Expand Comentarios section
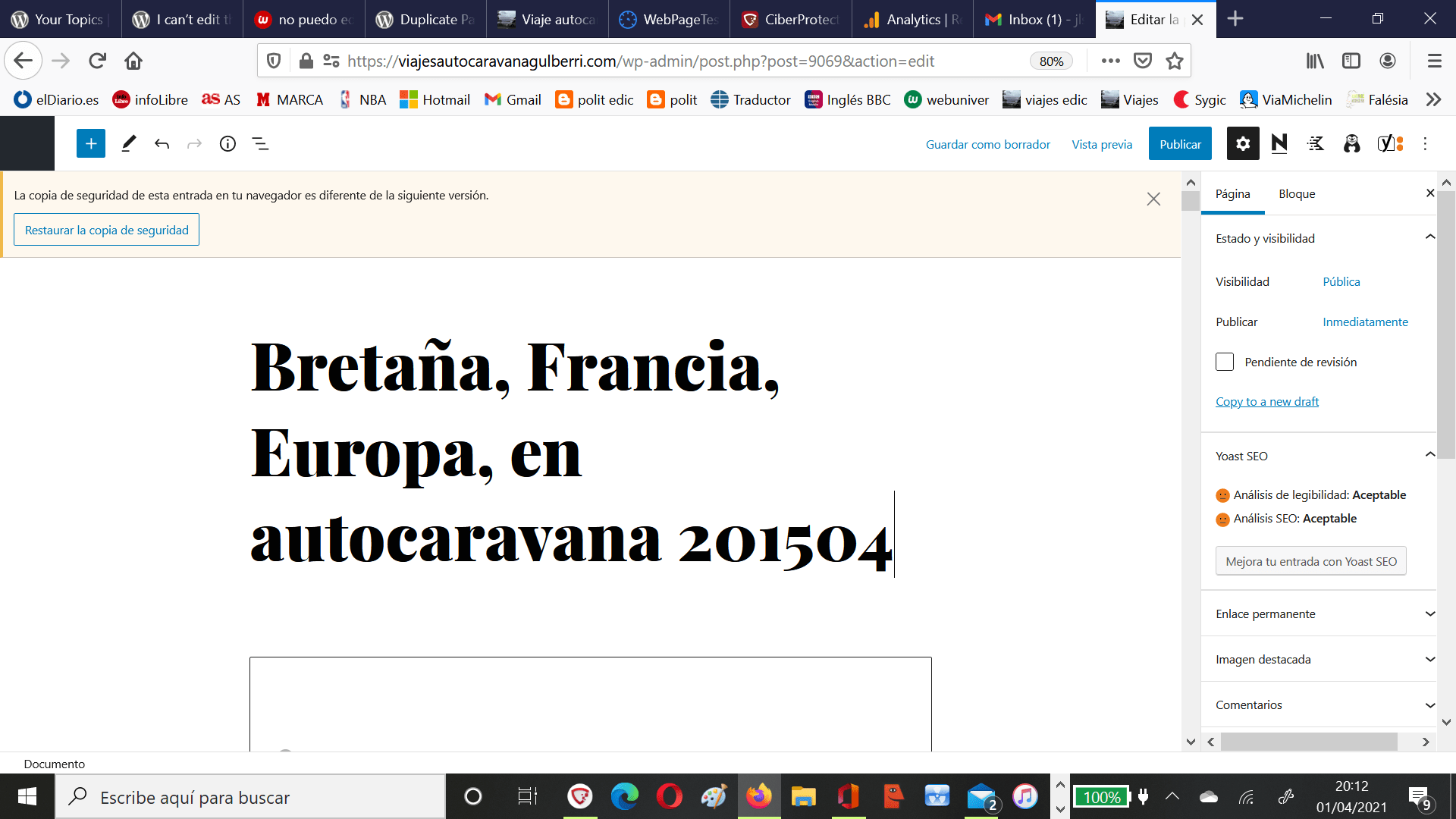 (1319, 704)
